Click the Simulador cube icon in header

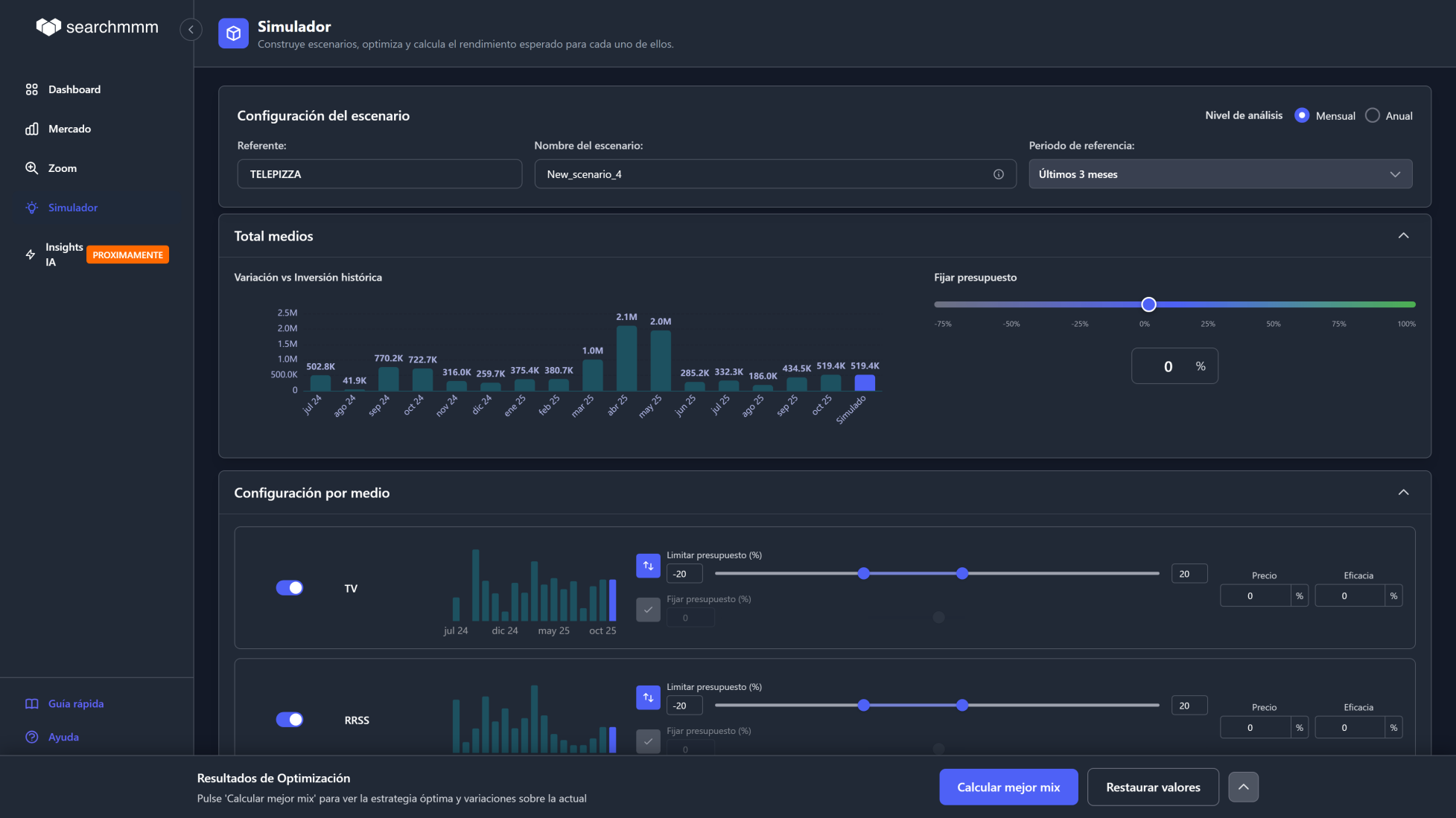point(233,33)
